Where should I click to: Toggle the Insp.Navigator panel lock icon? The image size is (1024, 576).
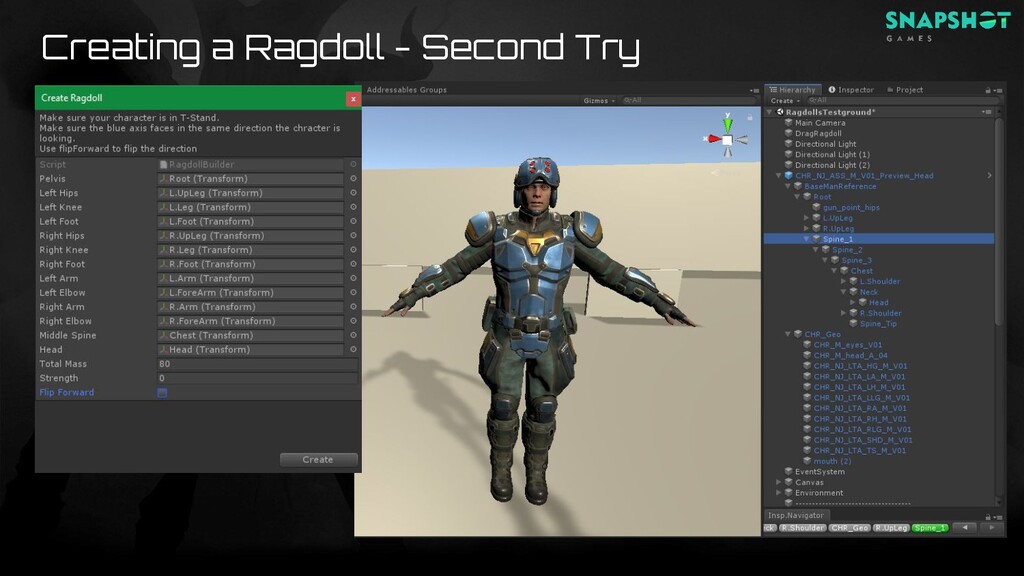pos(988,516)
